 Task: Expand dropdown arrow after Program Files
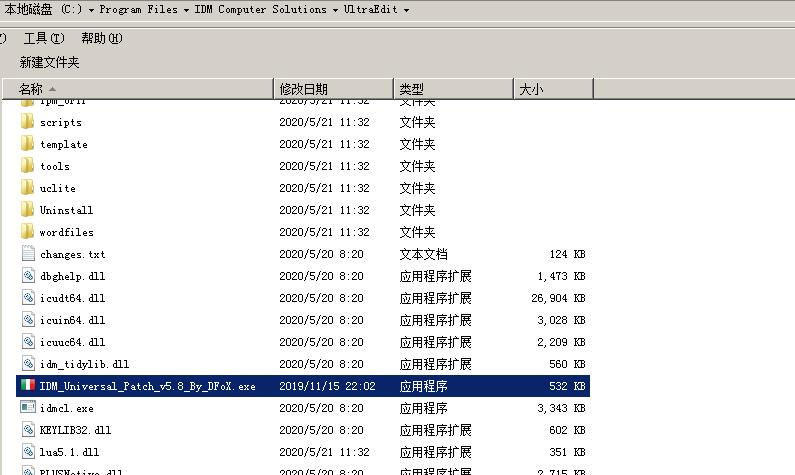click(x=186, y=10)
